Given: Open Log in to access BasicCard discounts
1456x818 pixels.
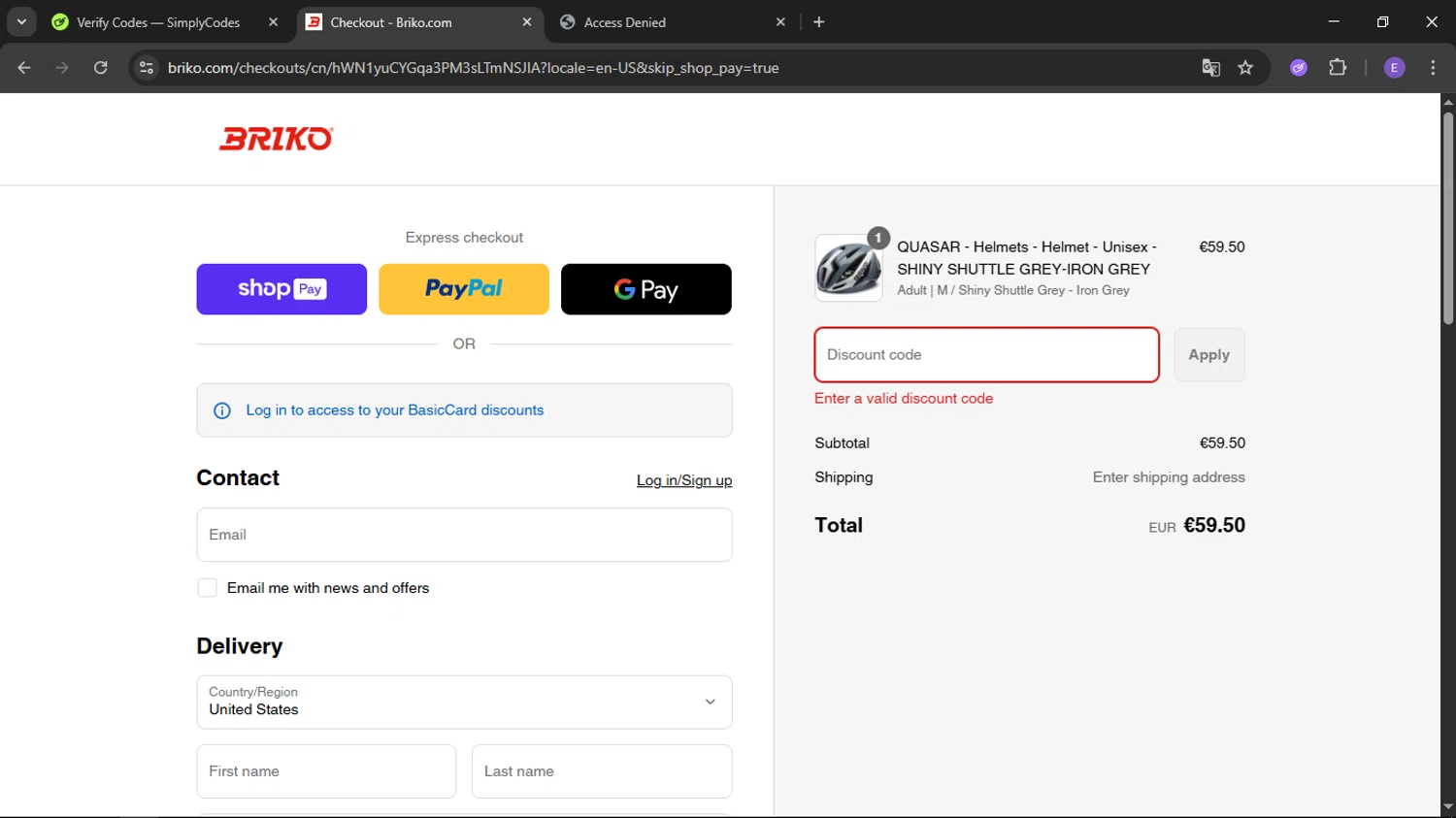Looking at the screenshot, I should click(394, 410).
